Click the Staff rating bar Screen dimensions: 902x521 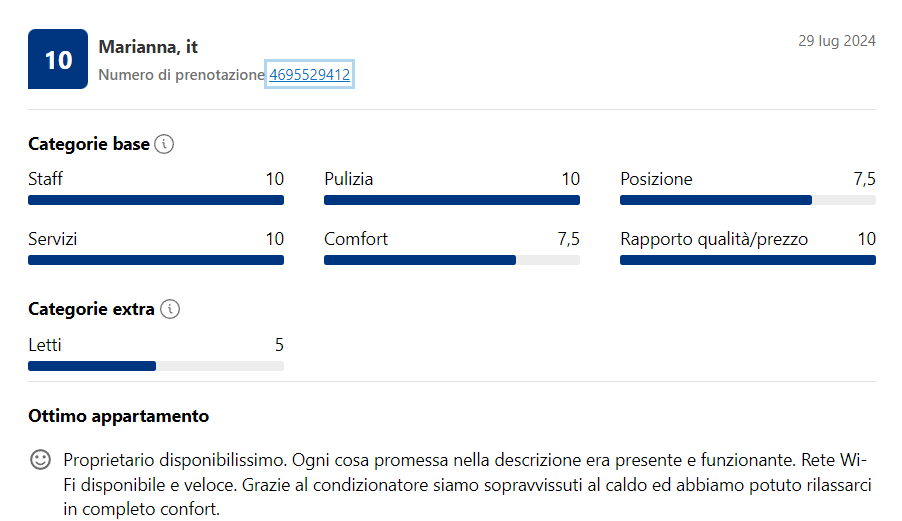coord(156,200)
